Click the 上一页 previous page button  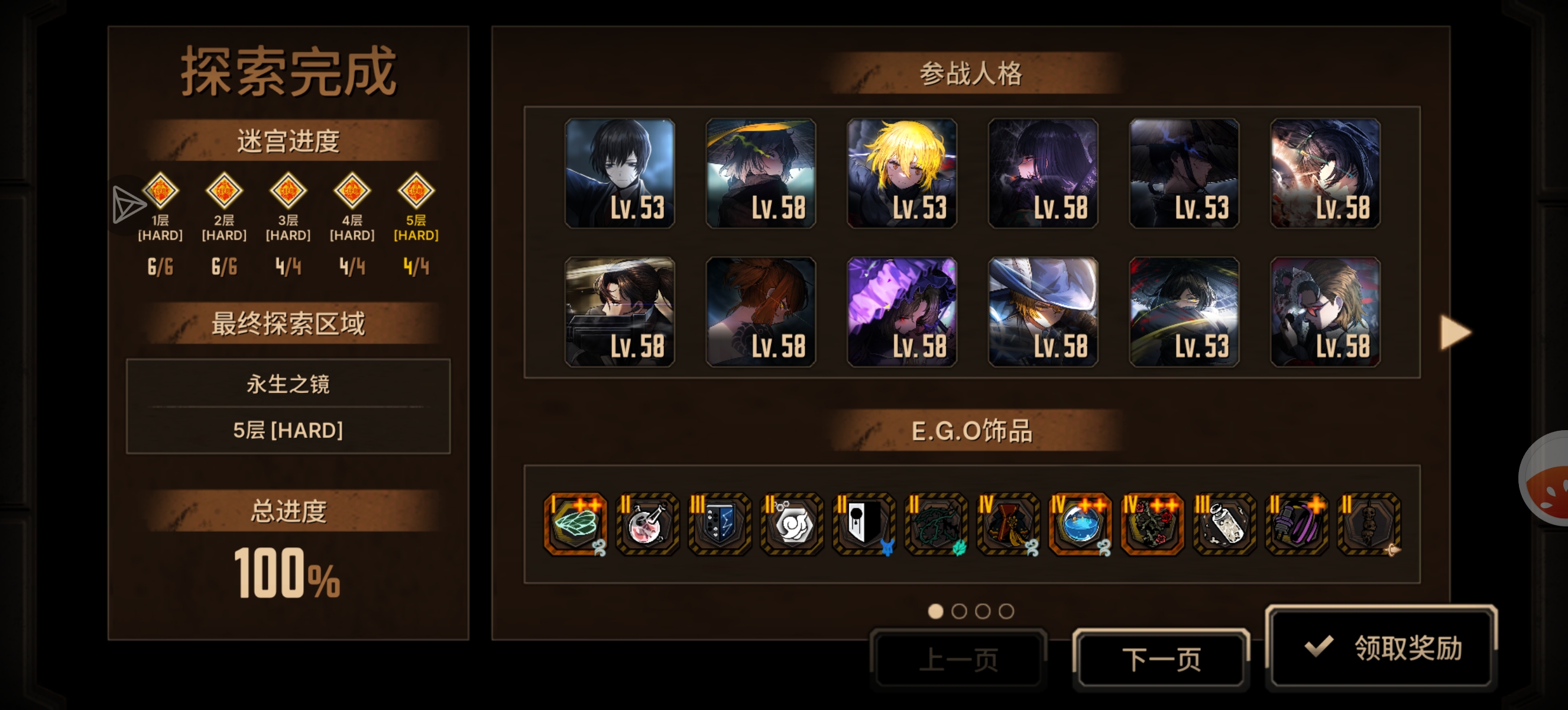(x=958, y=660)
